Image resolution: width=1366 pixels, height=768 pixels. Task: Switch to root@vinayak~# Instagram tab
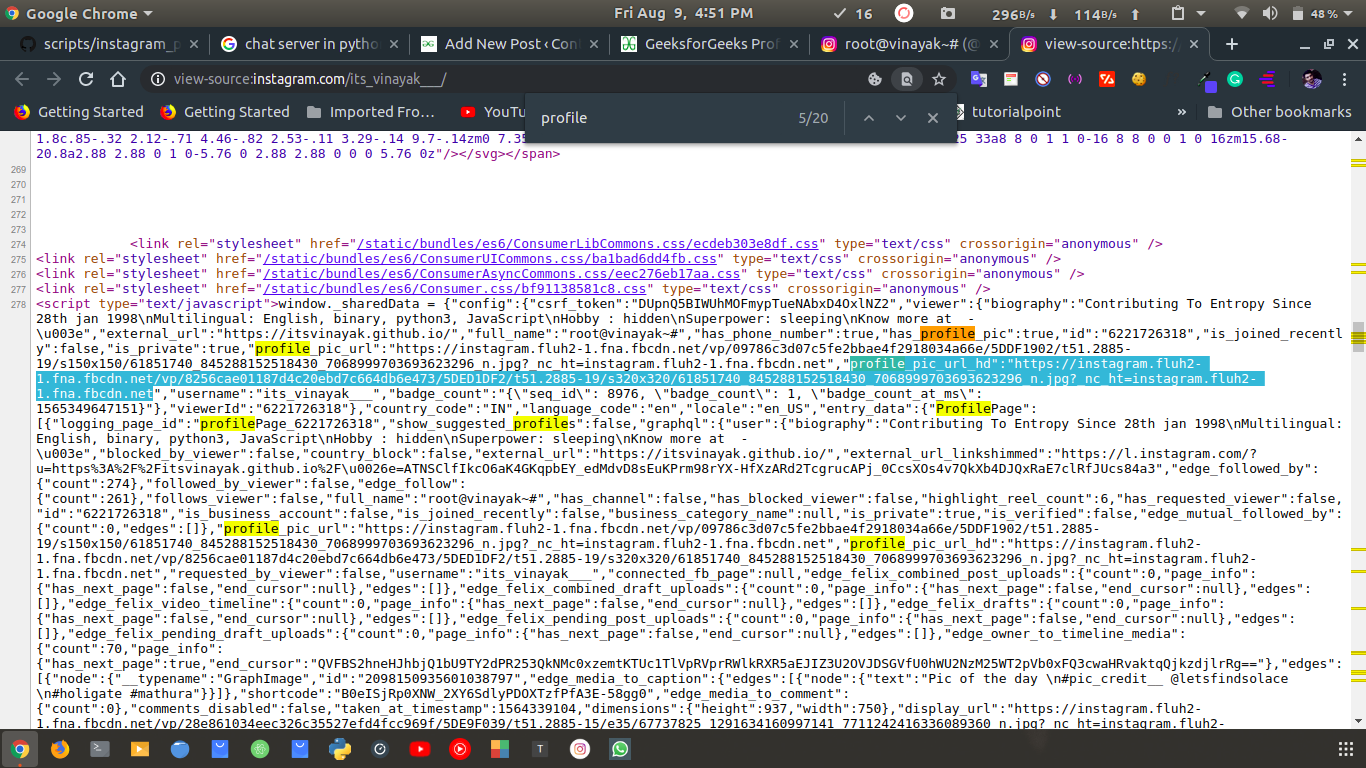(x=910, y=44)
